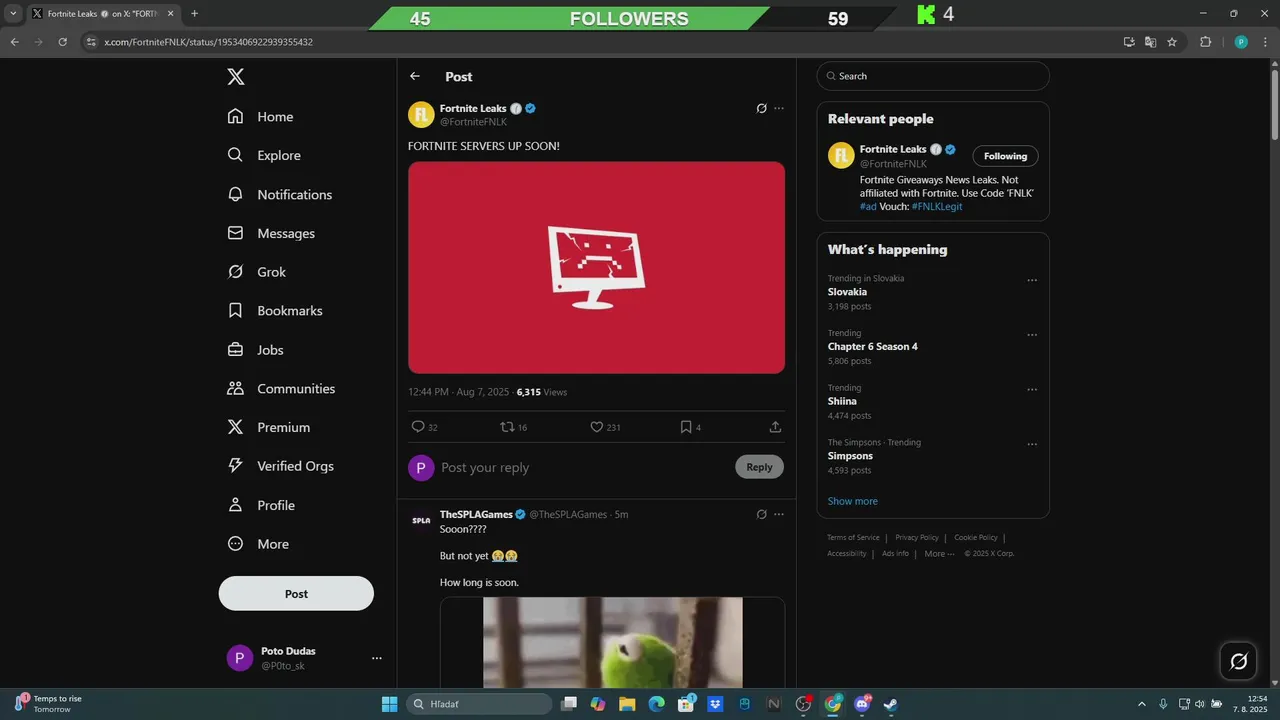Viewport: 1280px width, 720px height.
Task: Click the X logo in the sidebar
Action: pyautogui.click(x=235, y=77)
